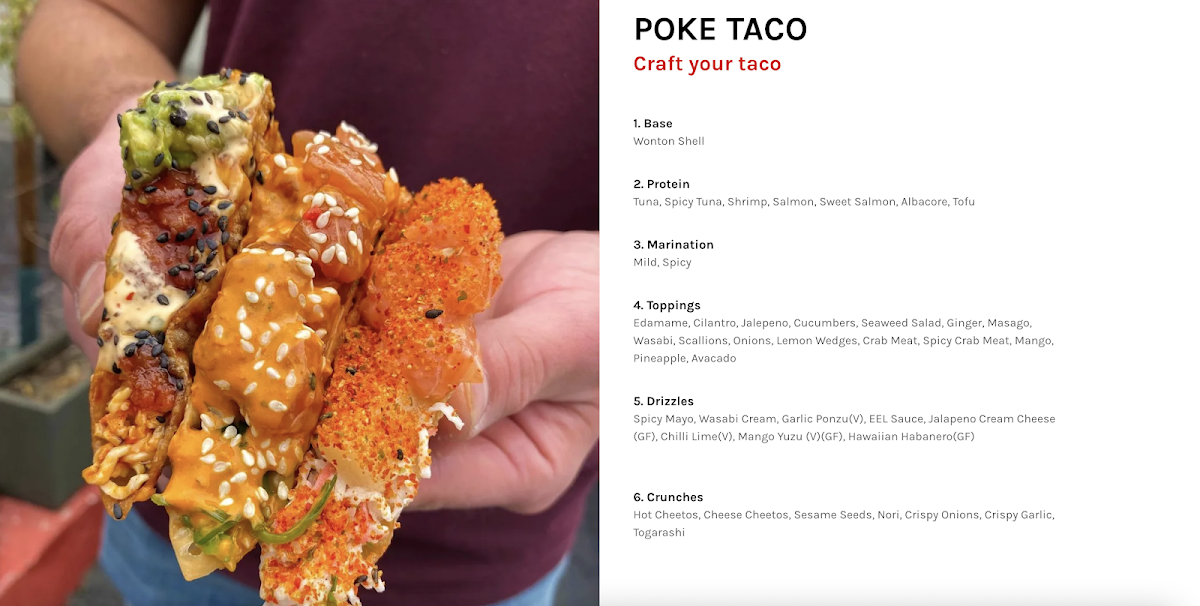Screen dimensions: 1200x606
Task: Select the 3. Marination heading
Action: [x=673, y=245]
